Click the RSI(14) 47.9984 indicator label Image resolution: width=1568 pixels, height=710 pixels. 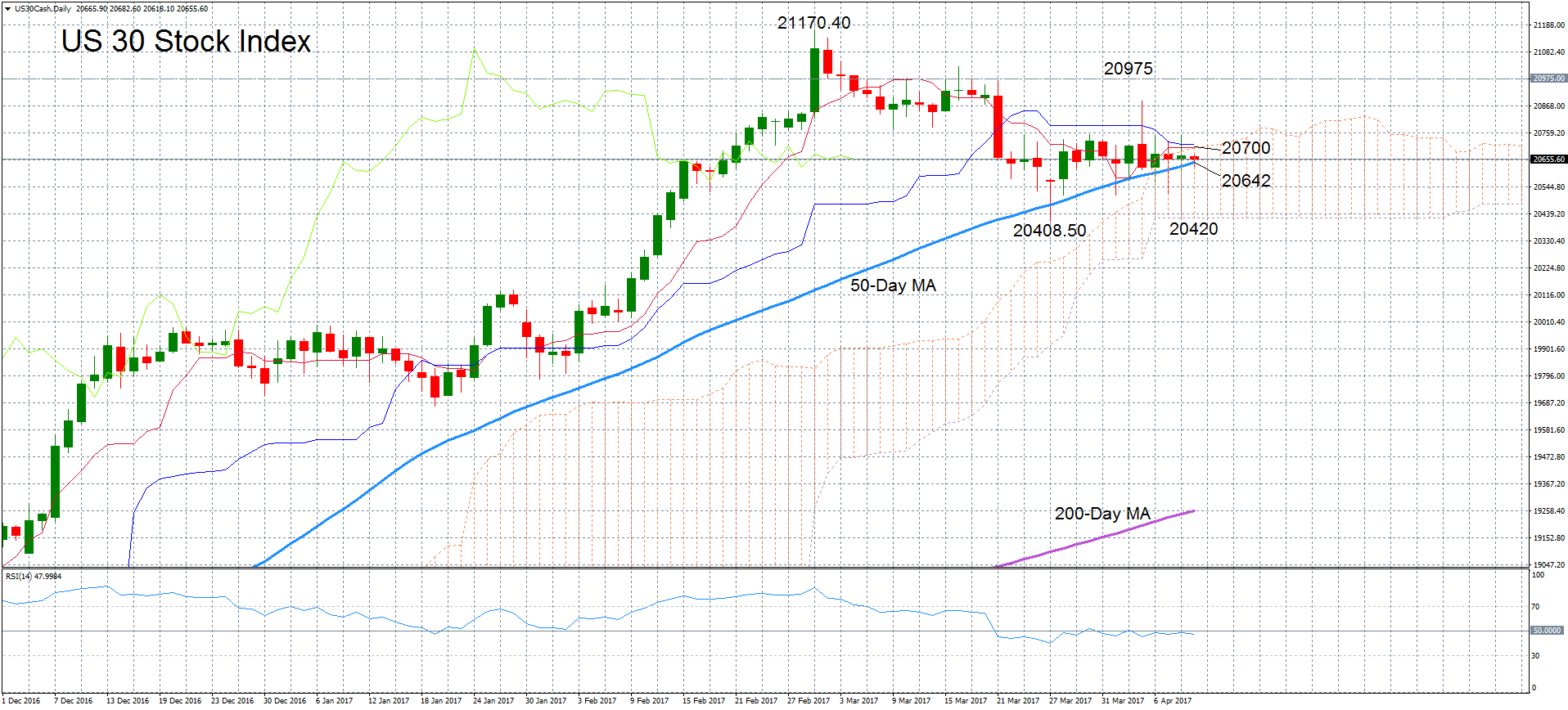34,577
